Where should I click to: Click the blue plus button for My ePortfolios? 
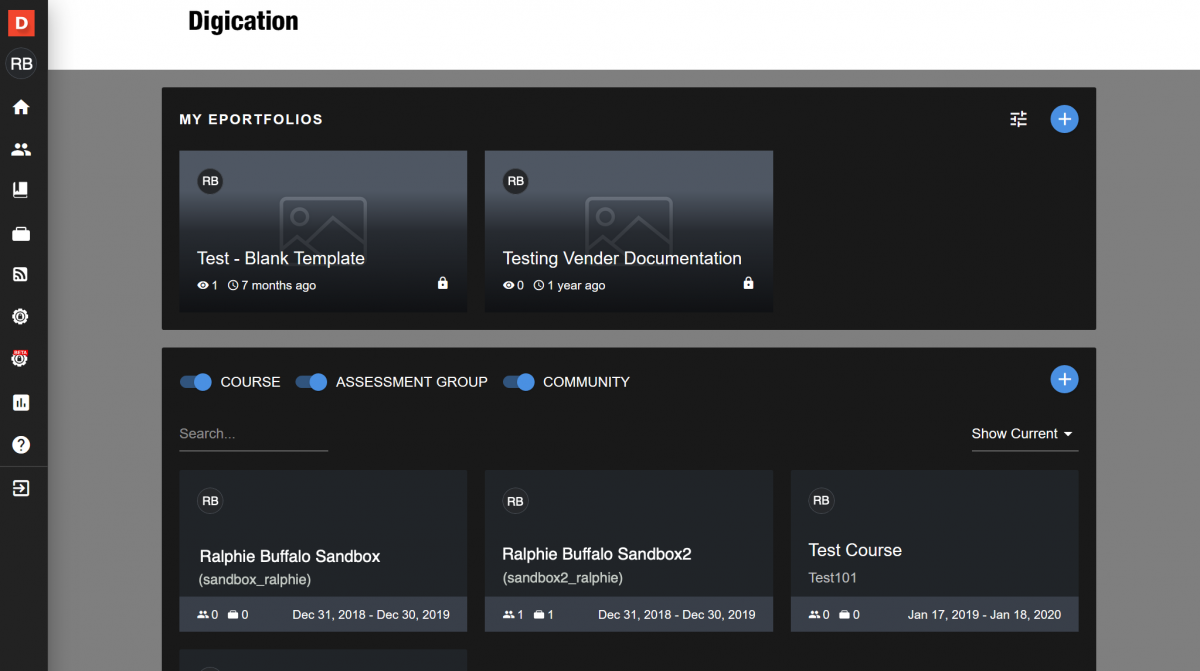pyautogui.click(x=1064, y=118)
